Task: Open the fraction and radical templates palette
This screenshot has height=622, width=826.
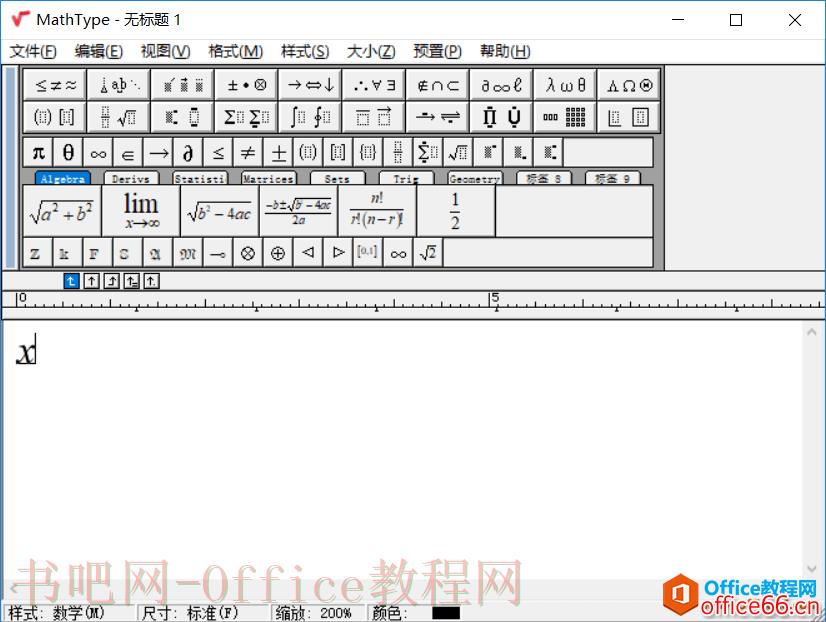Action: tap(119, 116)
